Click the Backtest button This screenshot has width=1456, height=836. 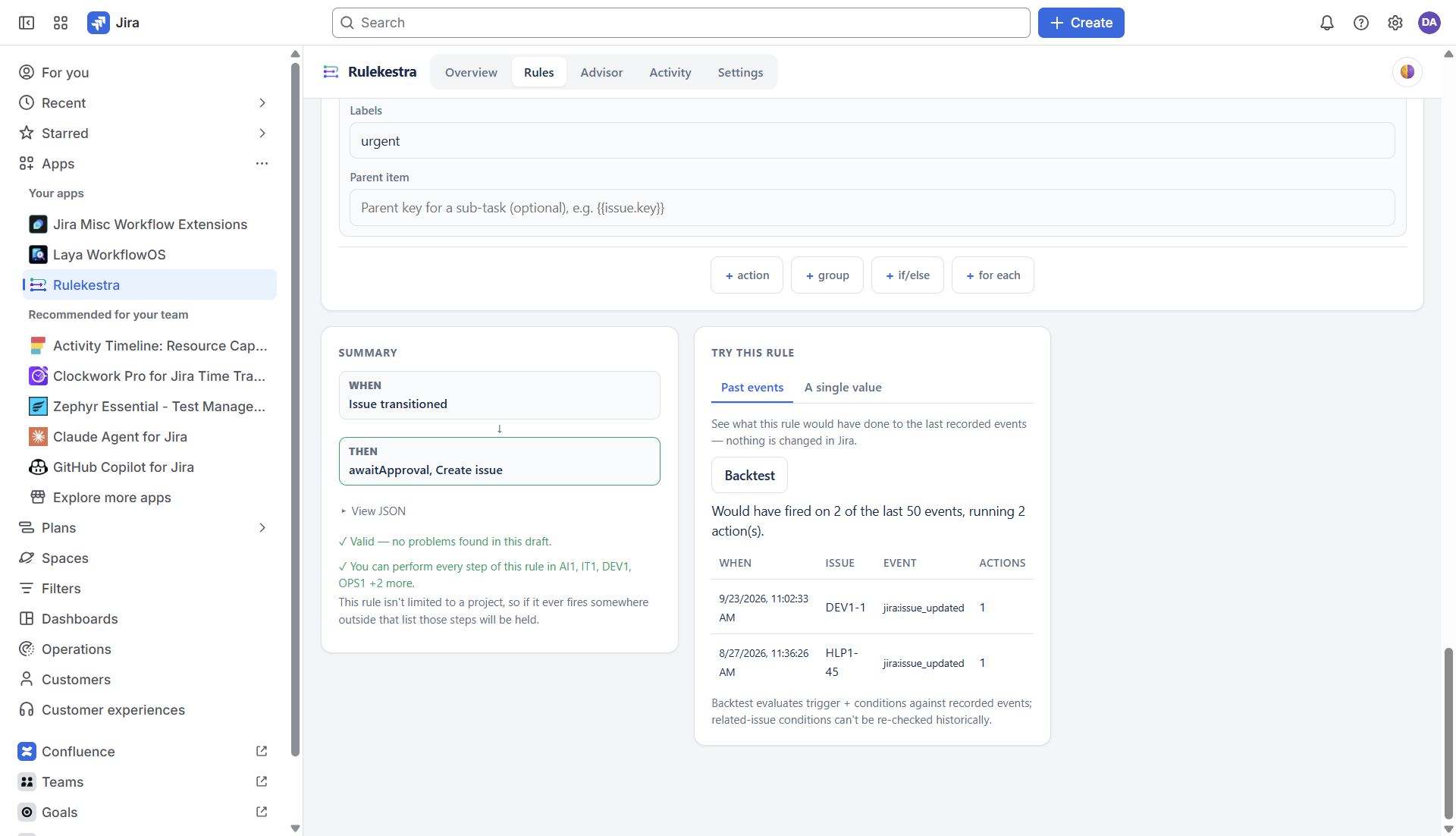(749, 475)
